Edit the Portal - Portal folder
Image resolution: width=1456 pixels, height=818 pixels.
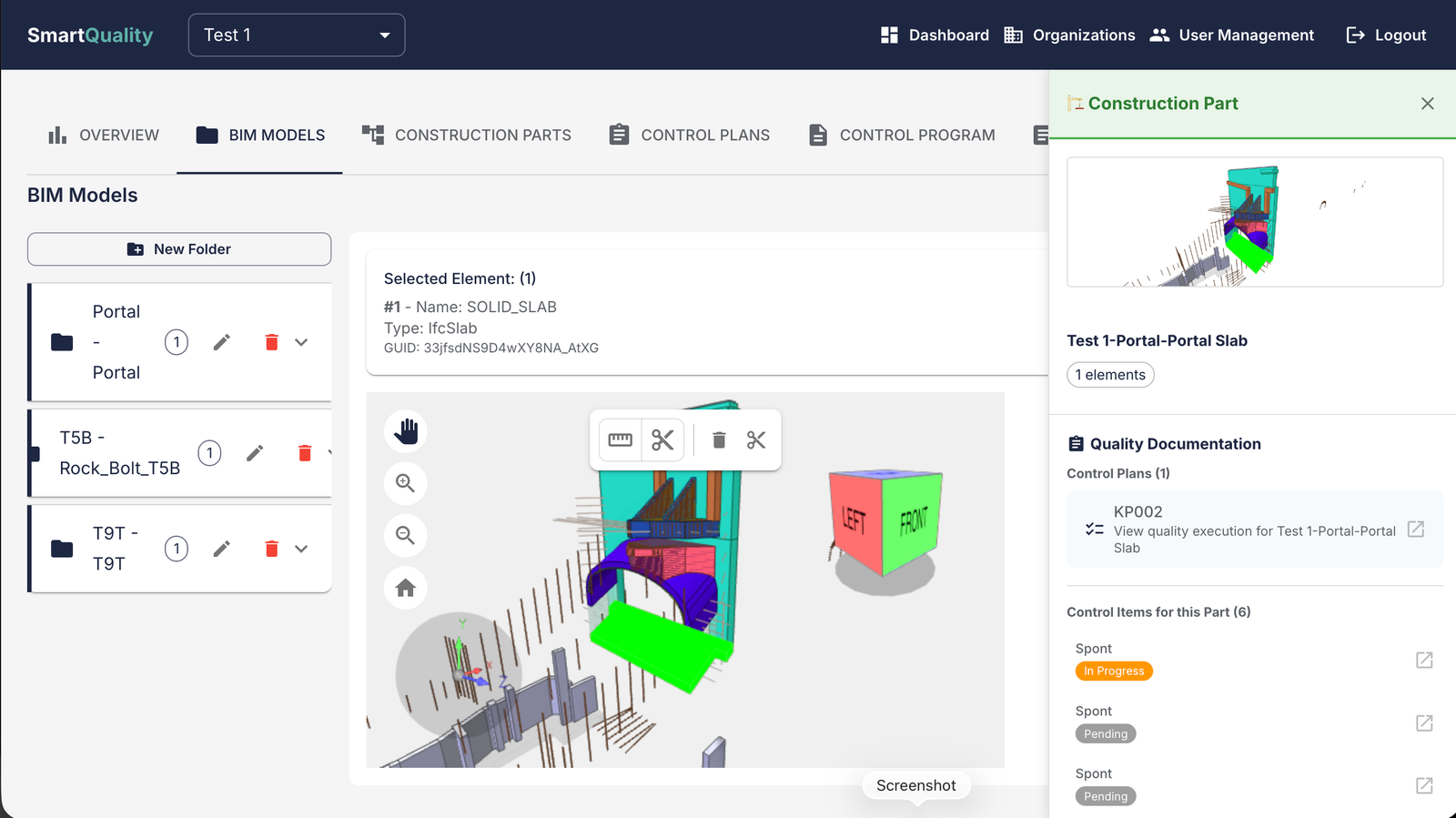pos(222,342)
